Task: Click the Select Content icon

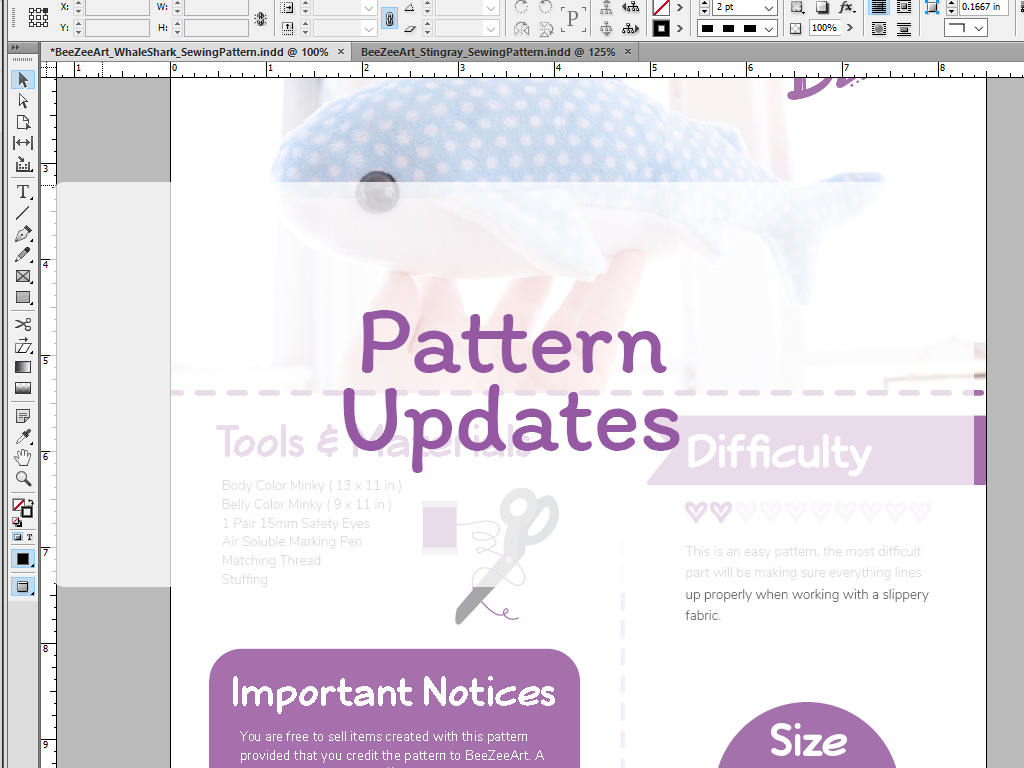Action: [x=607, y=29]
